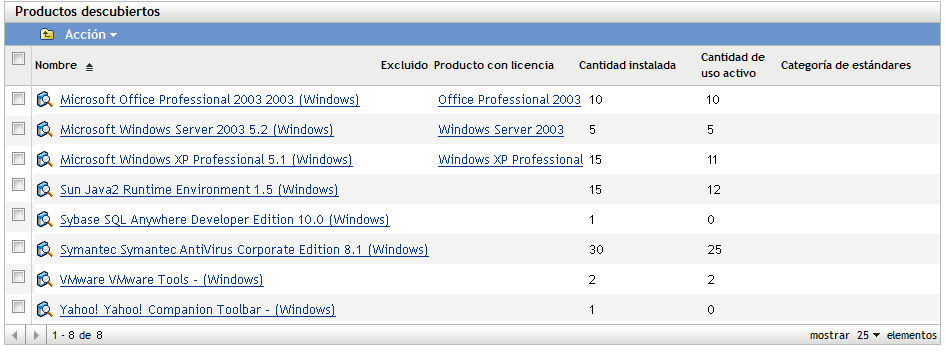Click active use quantity 11 for Windows XP

pyautogui.click(x=713, y=160)
